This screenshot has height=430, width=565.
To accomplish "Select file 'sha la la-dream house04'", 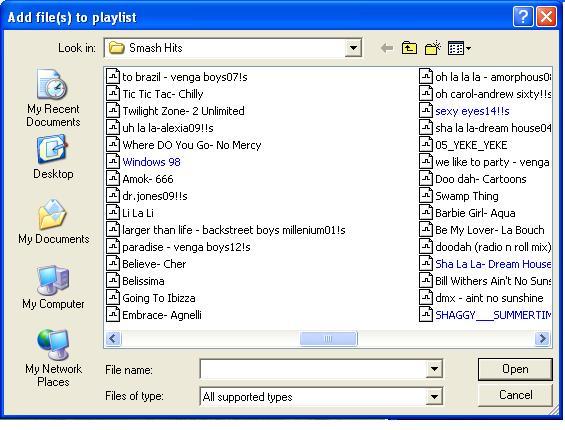I will pos(485,128).
